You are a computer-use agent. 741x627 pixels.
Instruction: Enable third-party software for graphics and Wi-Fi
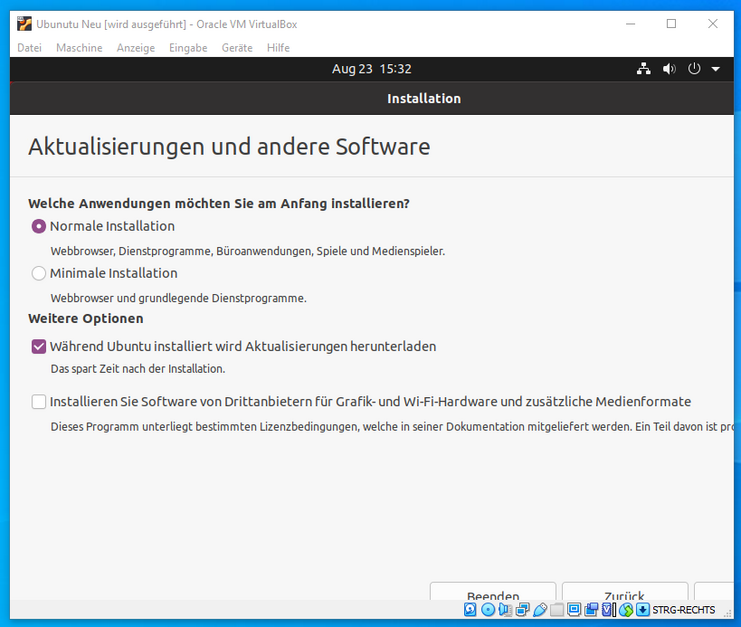click(x=39, y=402)
